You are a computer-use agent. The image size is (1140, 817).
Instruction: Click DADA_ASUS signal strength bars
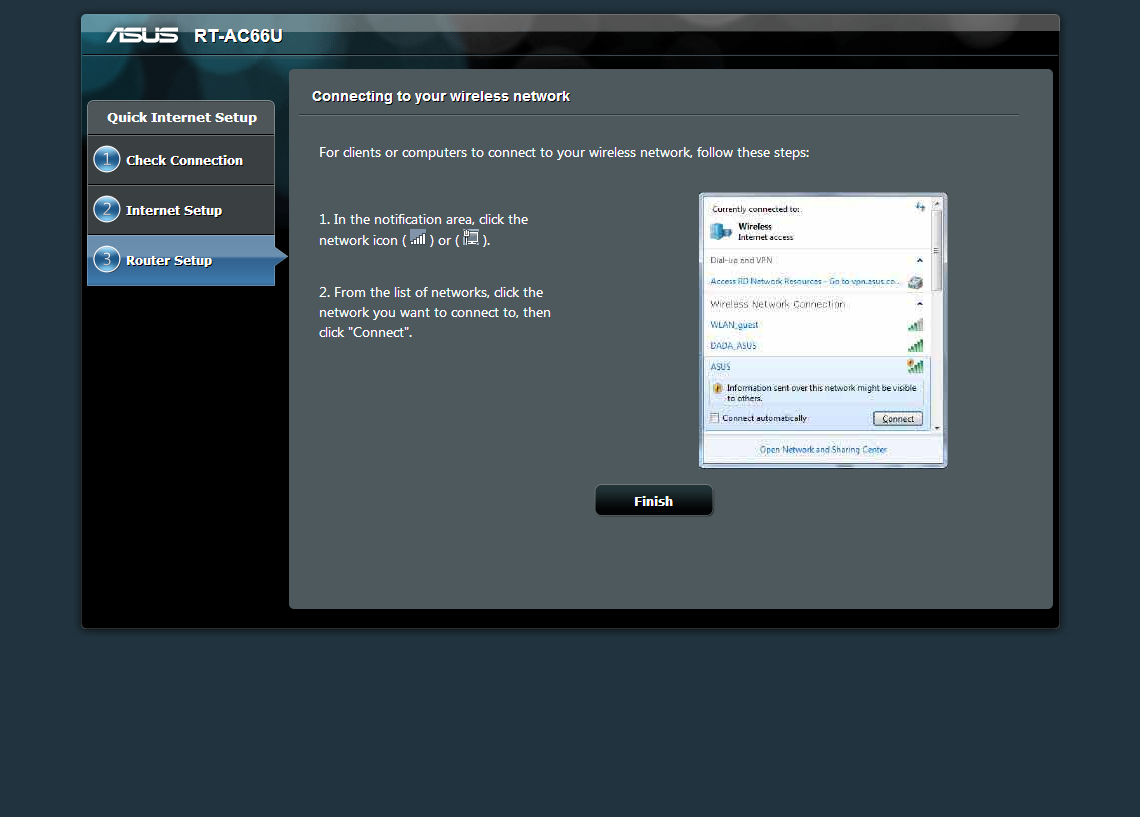click(915, 346)
